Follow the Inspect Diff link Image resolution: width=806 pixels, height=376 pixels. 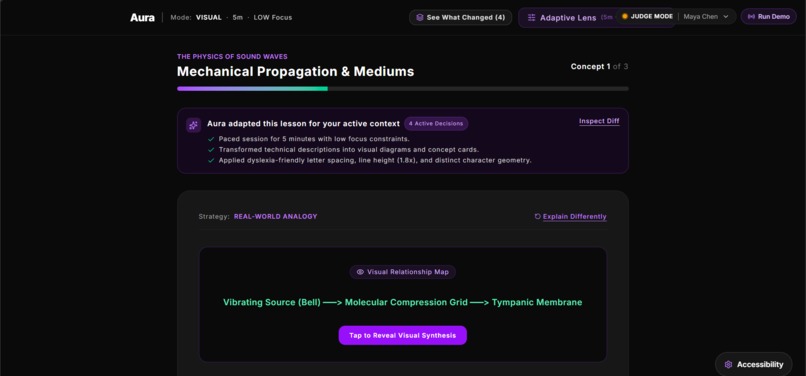coord(599,121)
